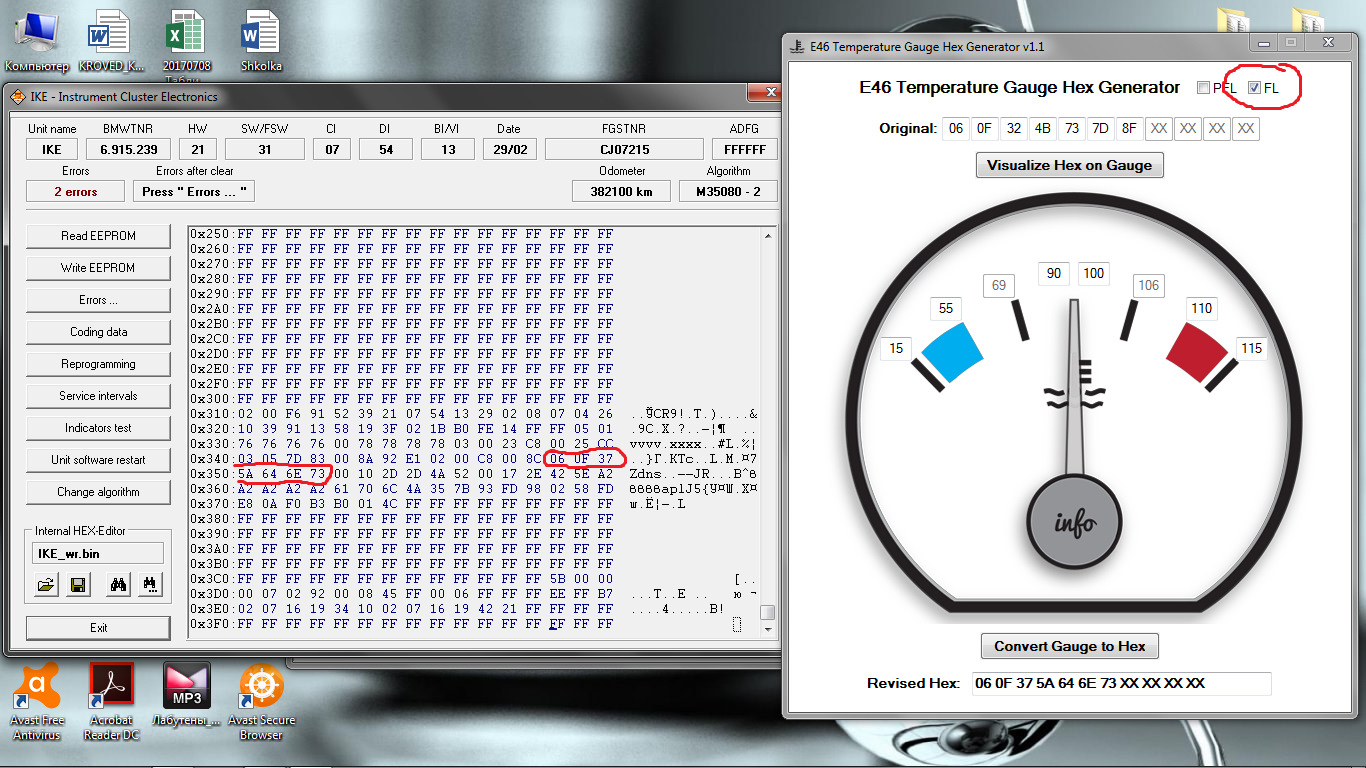Enable the PFL checkbox
This screenshot has width=1366, height=768.
click(1203, 88)
